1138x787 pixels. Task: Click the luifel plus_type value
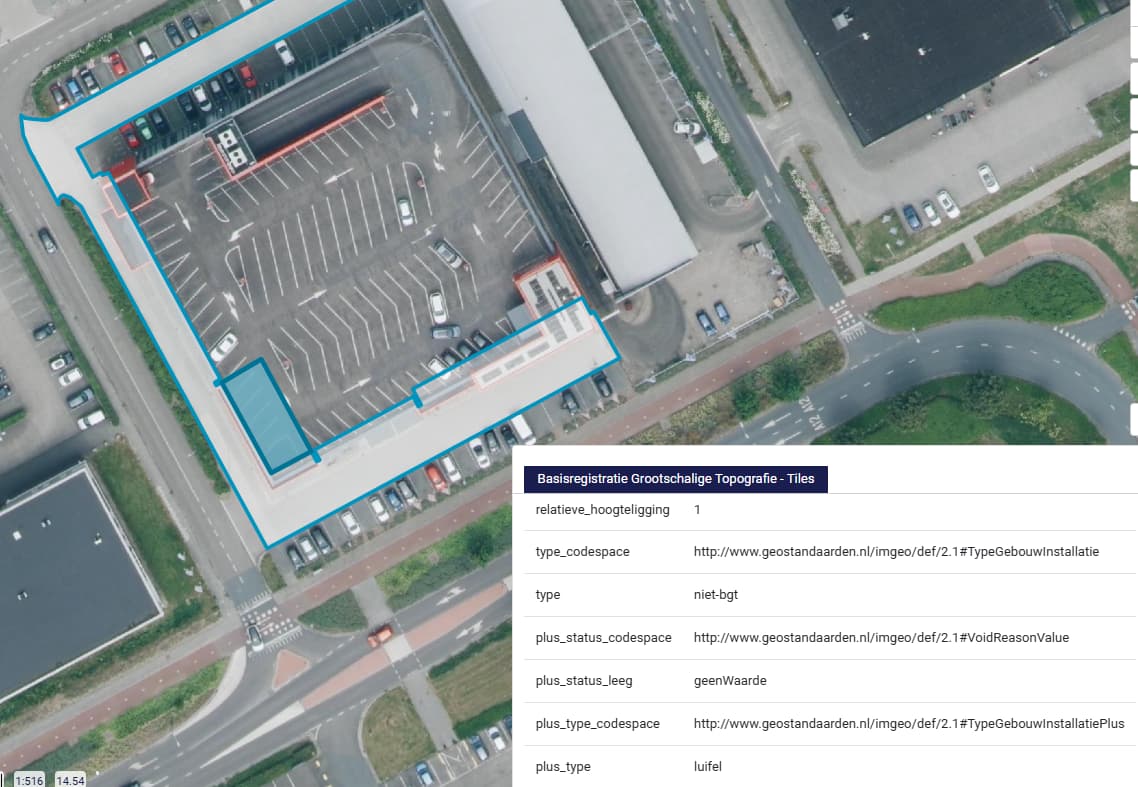coord(708,766)
